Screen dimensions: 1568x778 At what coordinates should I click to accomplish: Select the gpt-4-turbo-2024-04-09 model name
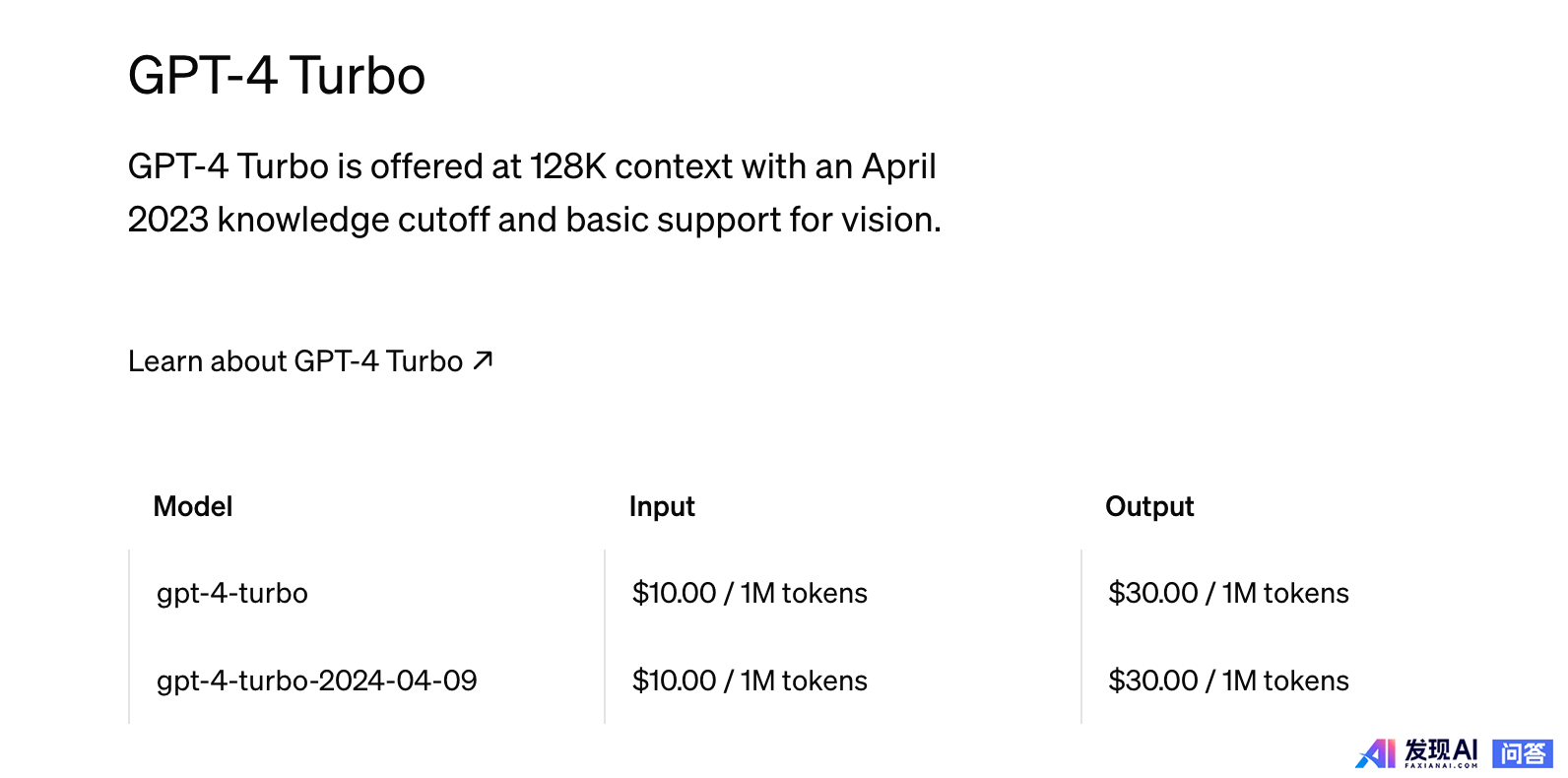(317, 681)
